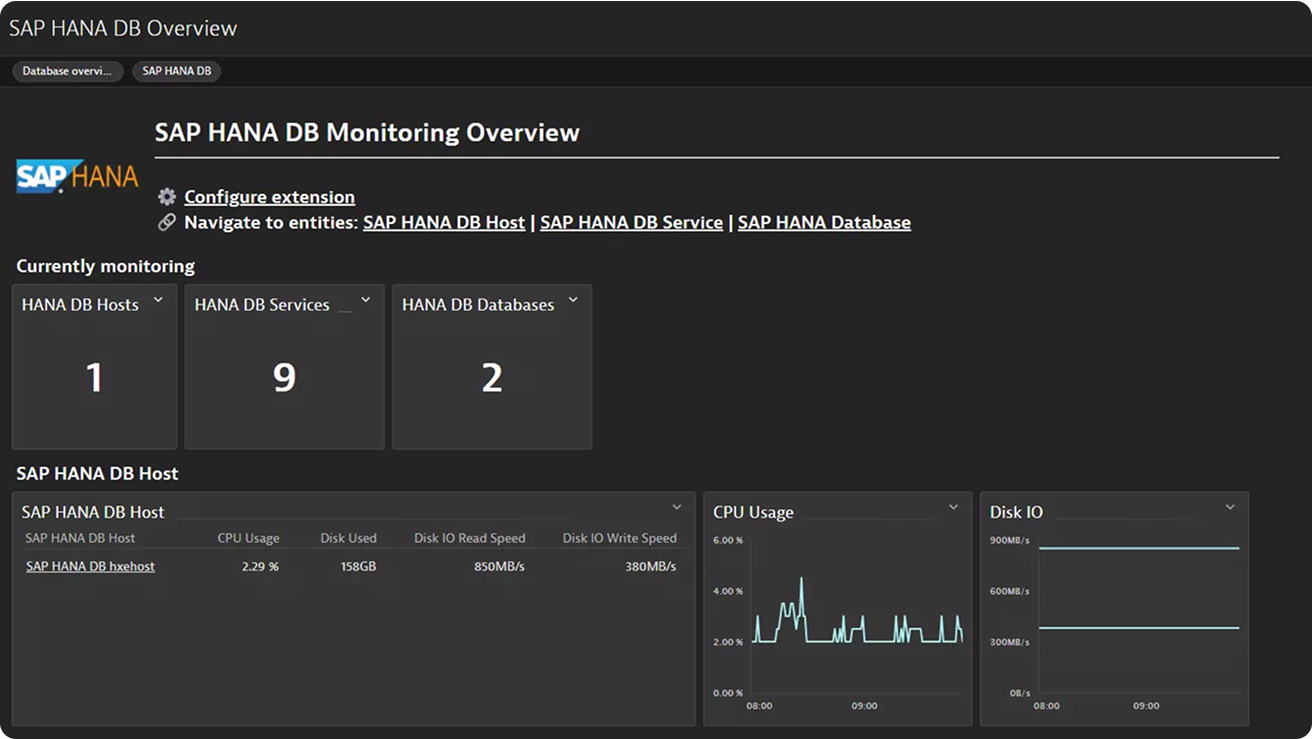Image resolution: width=1312 pixels, height=739 pixels.
Task: Click the peak in the CPU Usage chart
Action: (x=801, y=579)
